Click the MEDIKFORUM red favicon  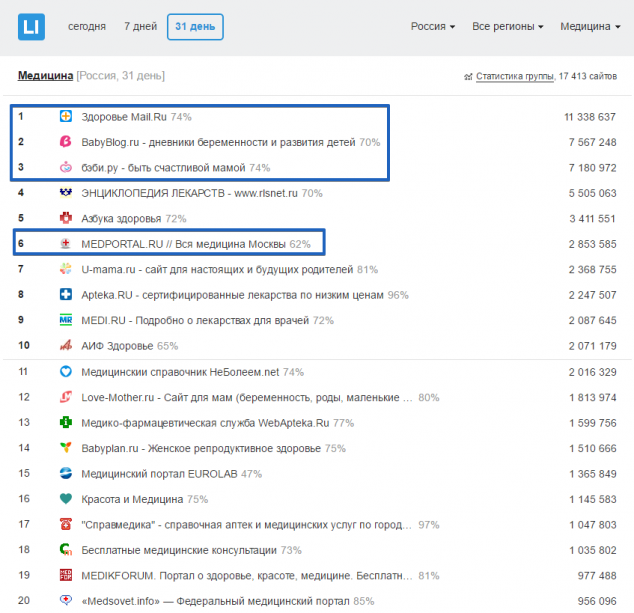(x=66, y=575)
